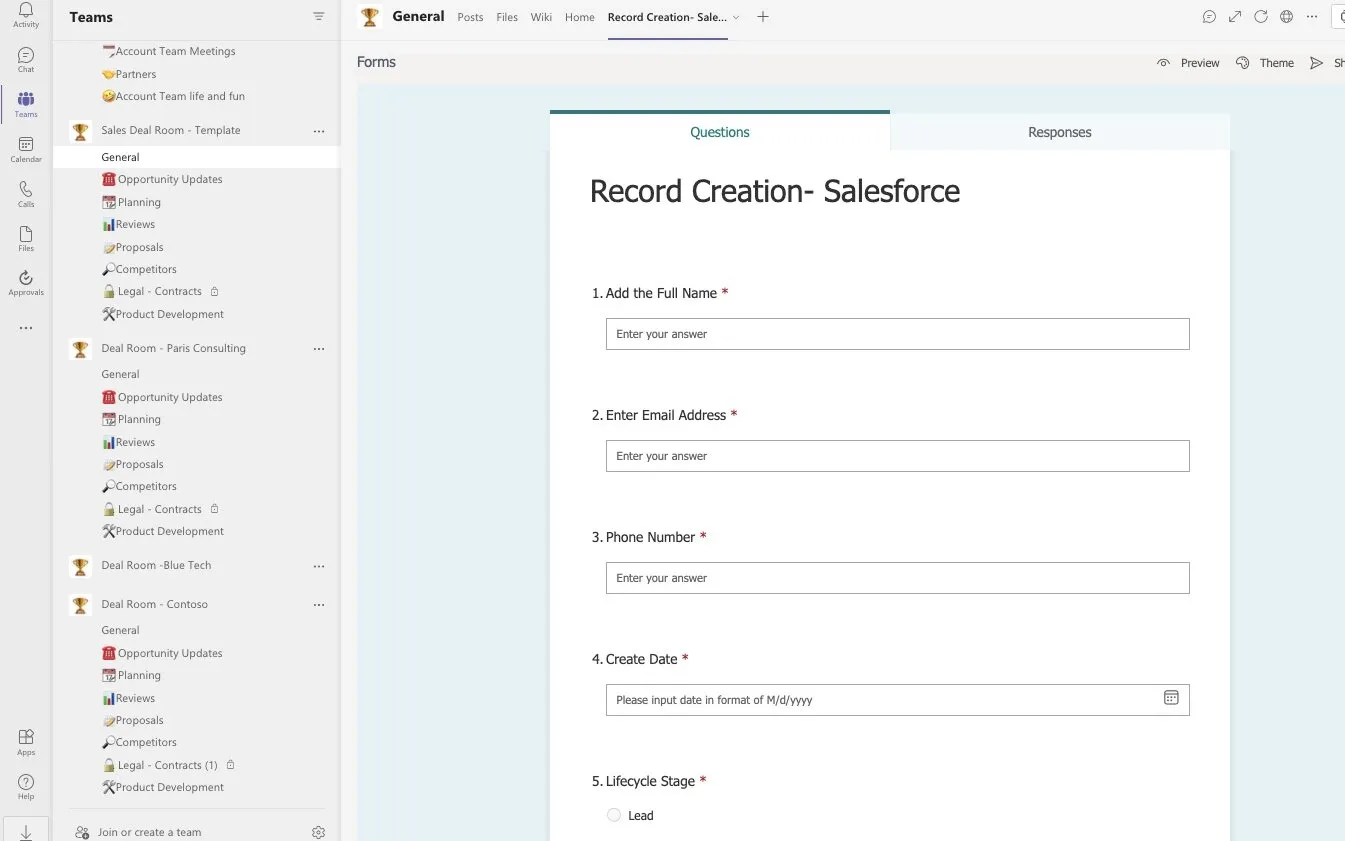
Task: Switch to the Wiki tab
Action: (x=541, y=17)
